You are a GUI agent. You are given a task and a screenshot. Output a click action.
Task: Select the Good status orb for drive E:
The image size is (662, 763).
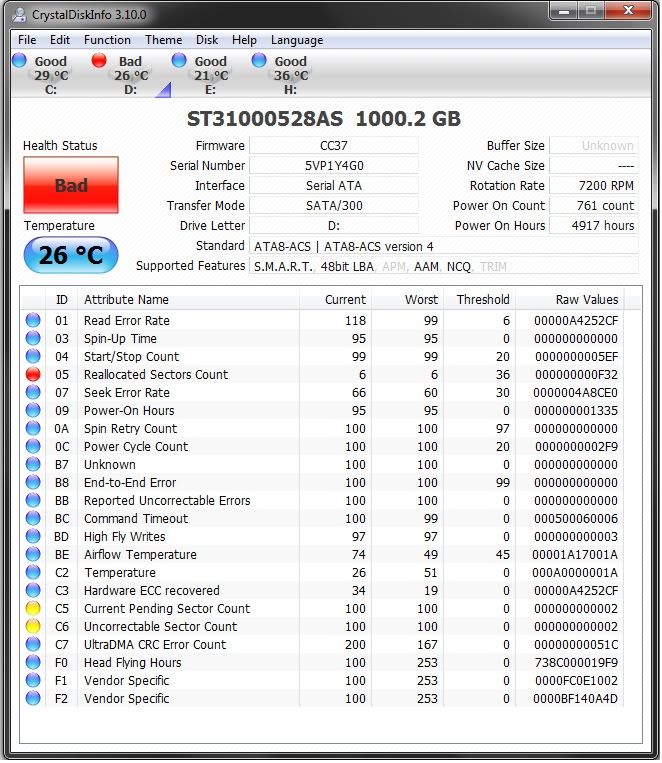(179, 61)
